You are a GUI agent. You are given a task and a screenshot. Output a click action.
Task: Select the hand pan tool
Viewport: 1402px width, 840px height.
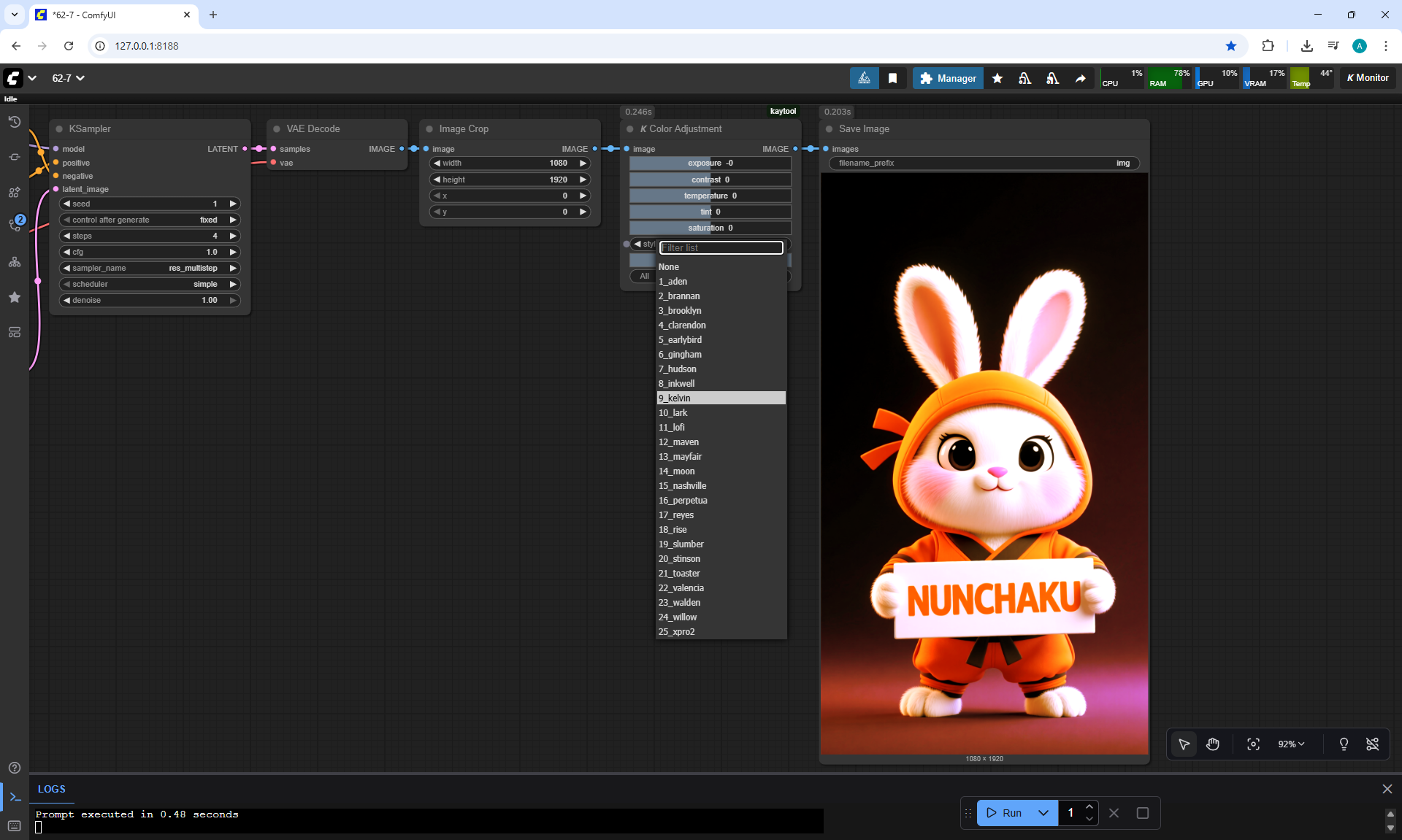[1213, 744]
